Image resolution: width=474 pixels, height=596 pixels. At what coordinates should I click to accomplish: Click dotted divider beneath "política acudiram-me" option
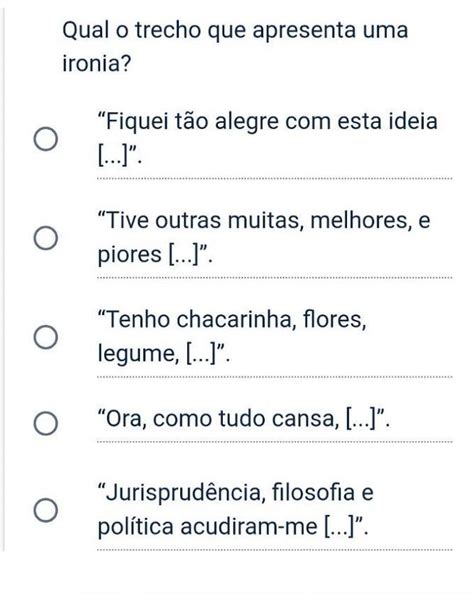tap(274, 550)
